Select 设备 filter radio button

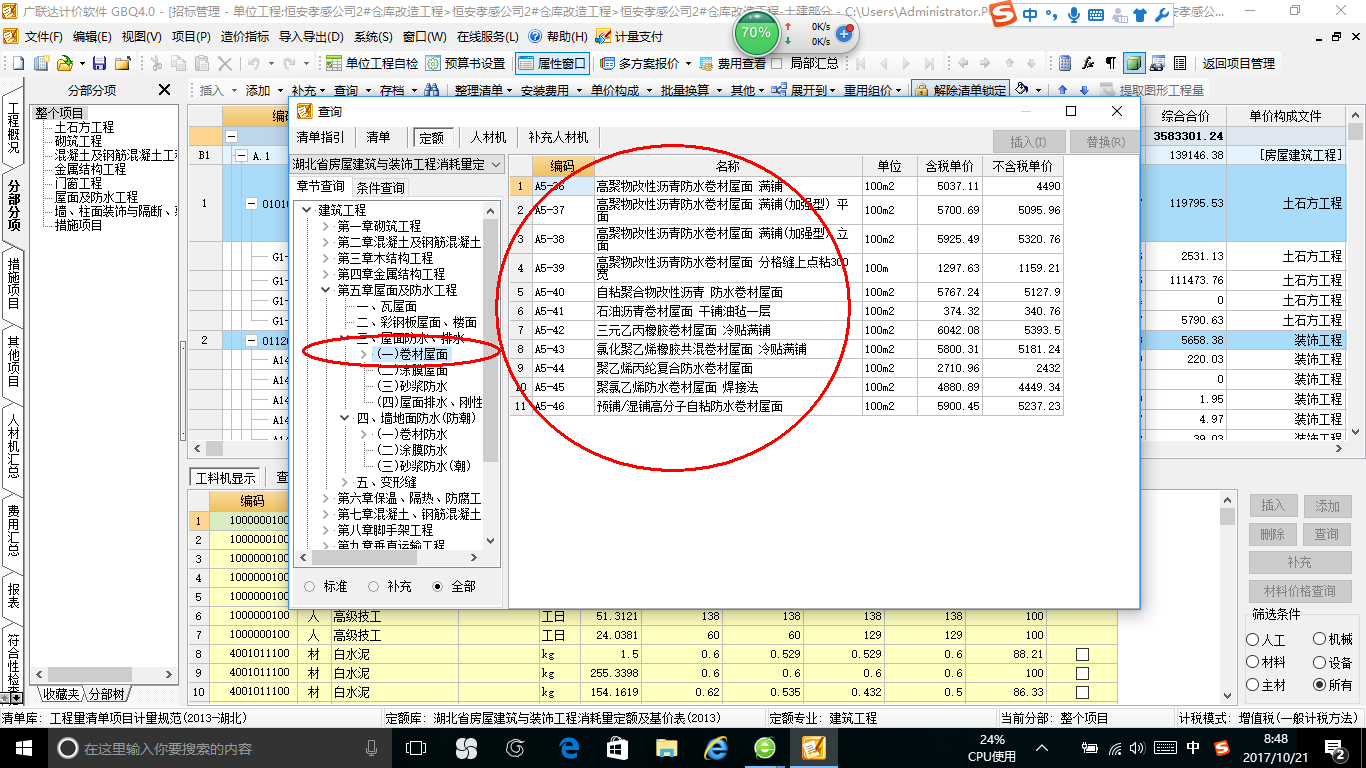pyautogui.click(x=1320, y=662)
